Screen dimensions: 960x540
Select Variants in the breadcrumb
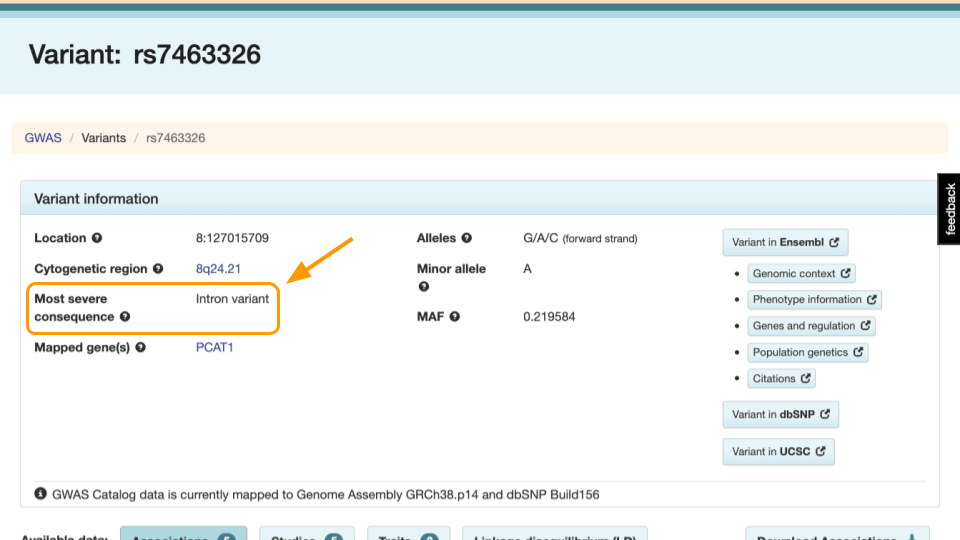(103, 138)
